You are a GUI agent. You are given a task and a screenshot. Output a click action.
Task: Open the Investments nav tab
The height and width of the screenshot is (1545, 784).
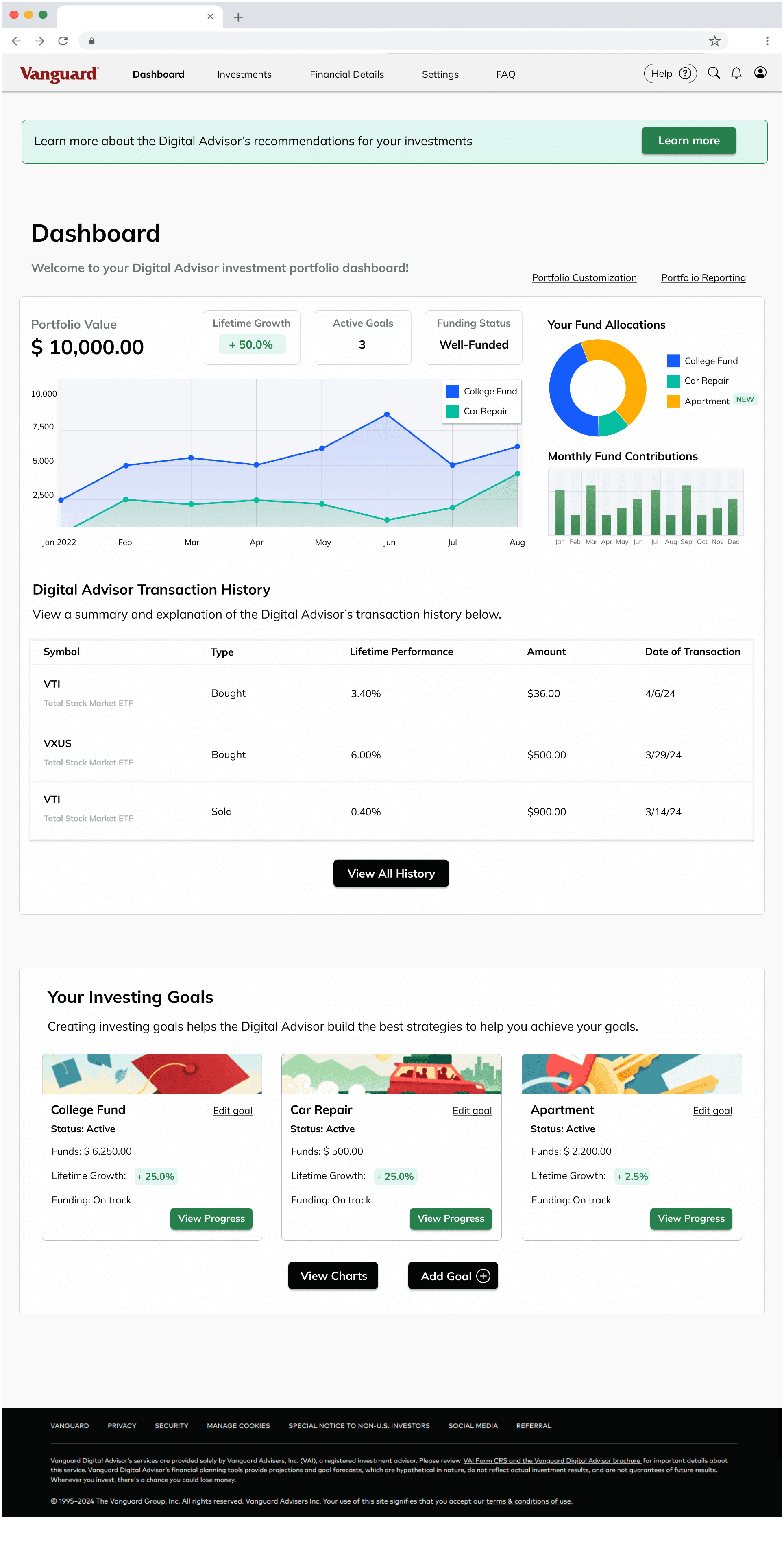pos(244,74)
